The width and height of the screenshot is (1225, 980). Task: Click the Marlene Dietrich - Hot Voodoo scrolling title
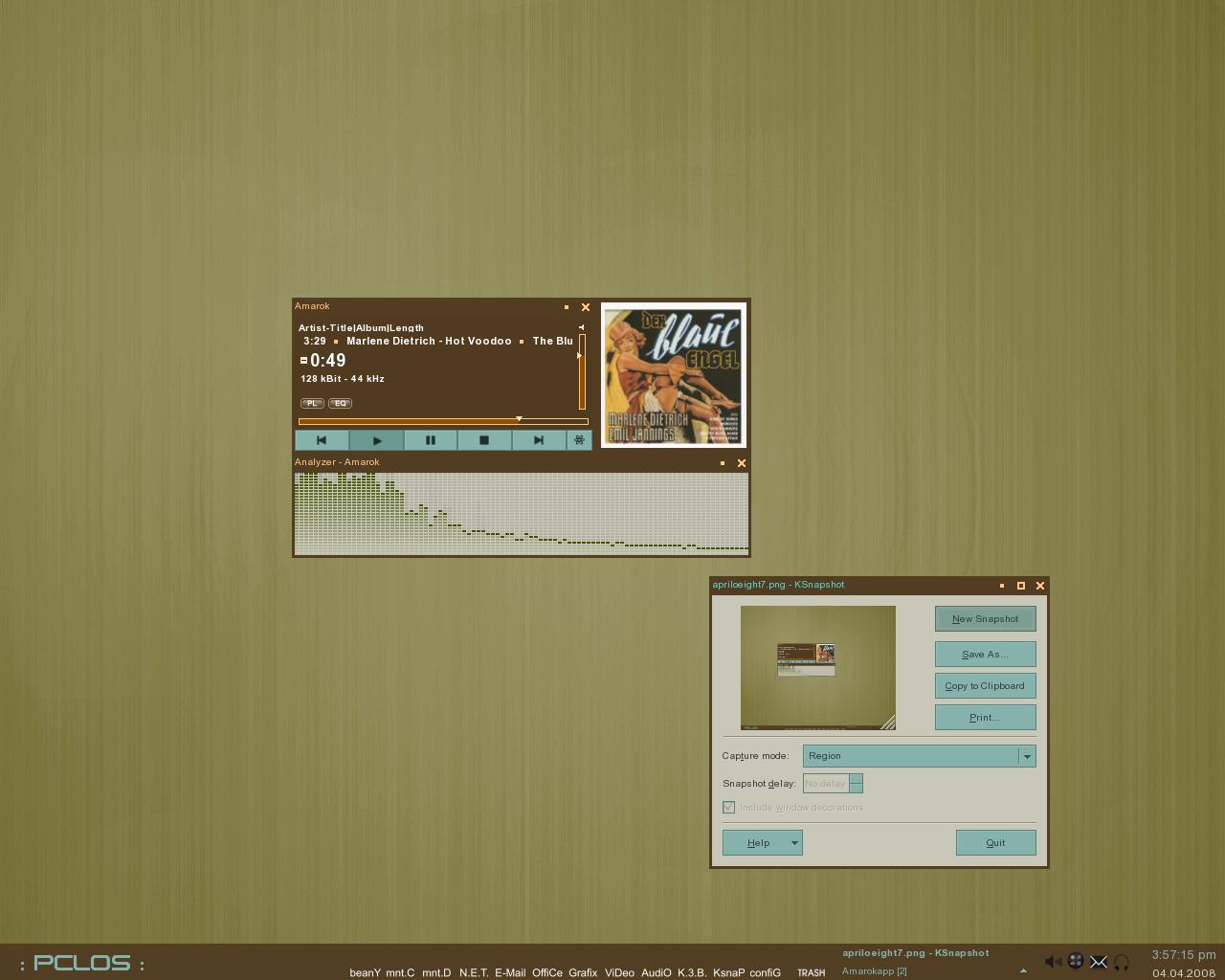429,341
